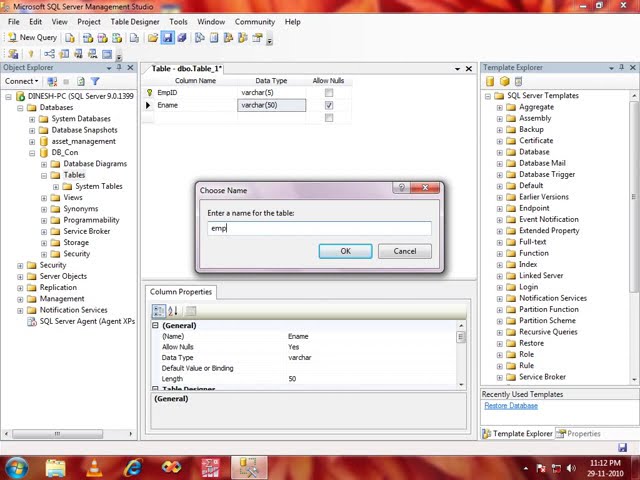This screenshot has height=480, width=640.
Task: Open Manage XML Indexes
Action: coord(93,54)
